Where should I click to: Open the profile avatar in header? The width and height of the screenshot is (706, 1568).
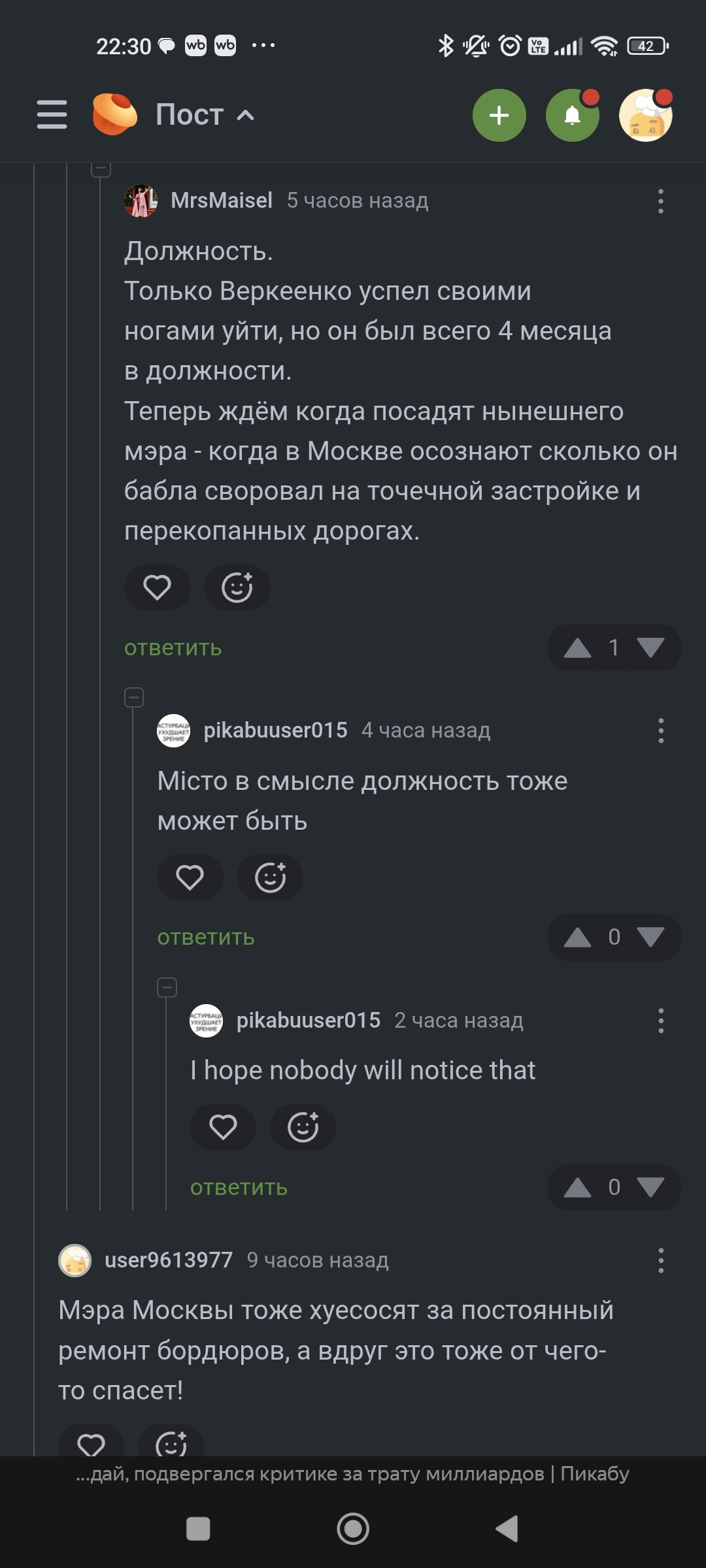[646, 116]
